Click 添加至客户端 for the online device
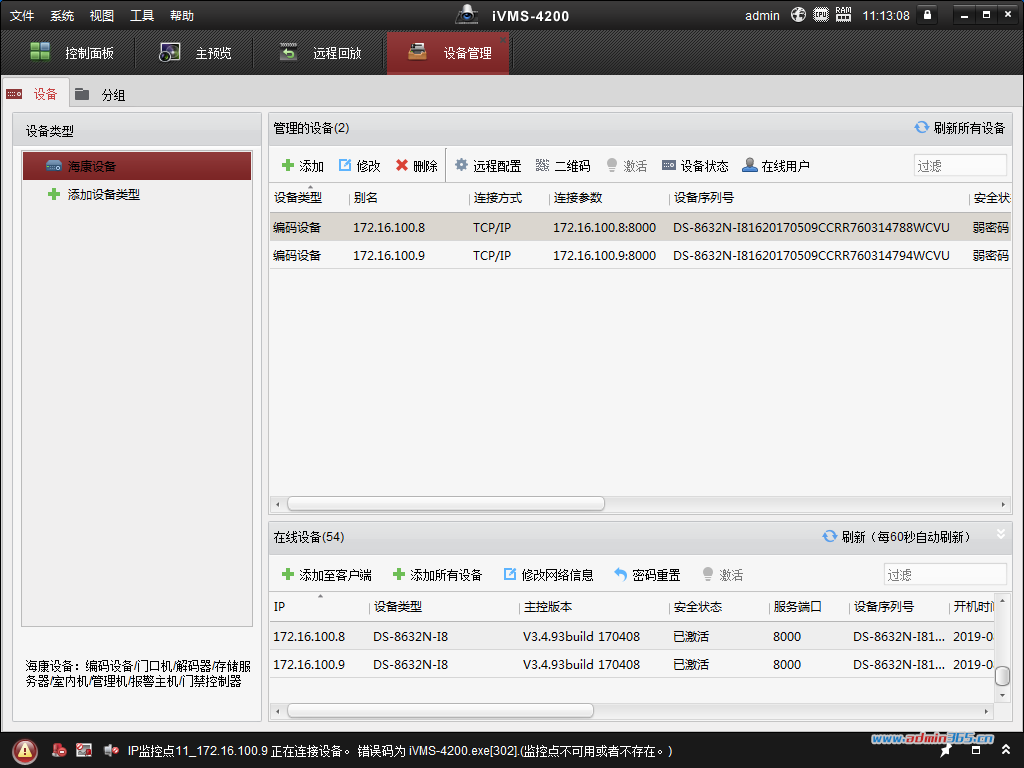Viewport: 1024px width, 768px height. (327, 575)
